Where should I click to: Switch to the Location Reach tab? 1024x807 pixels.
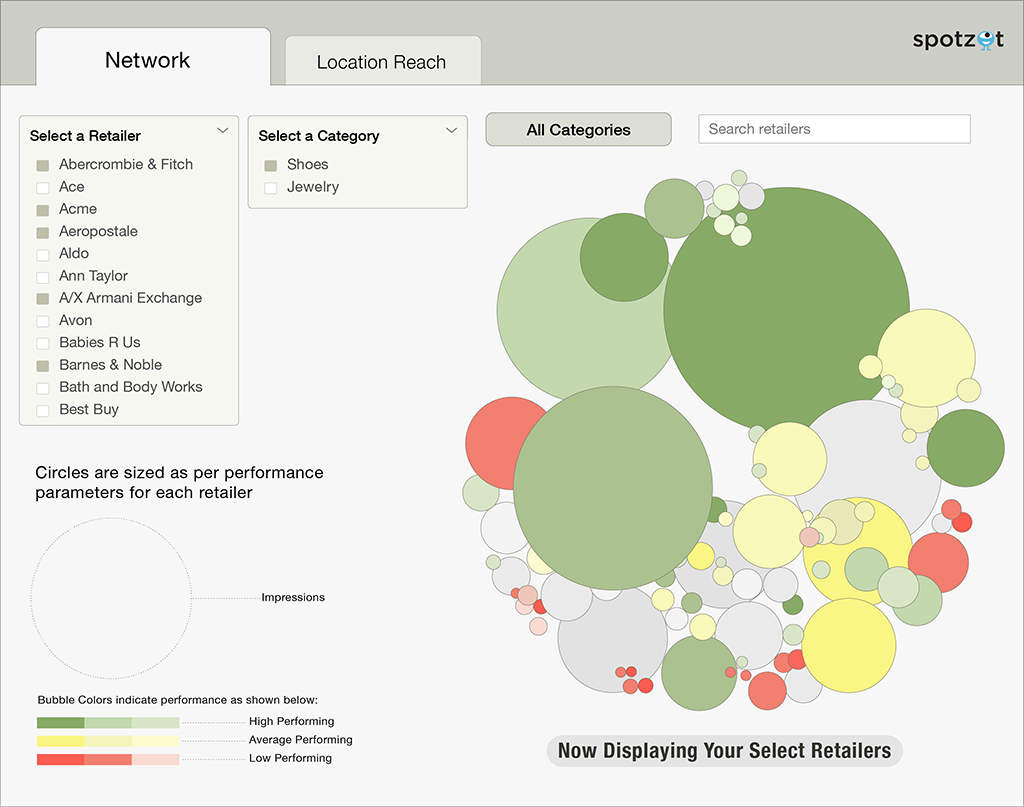[381, 62]
